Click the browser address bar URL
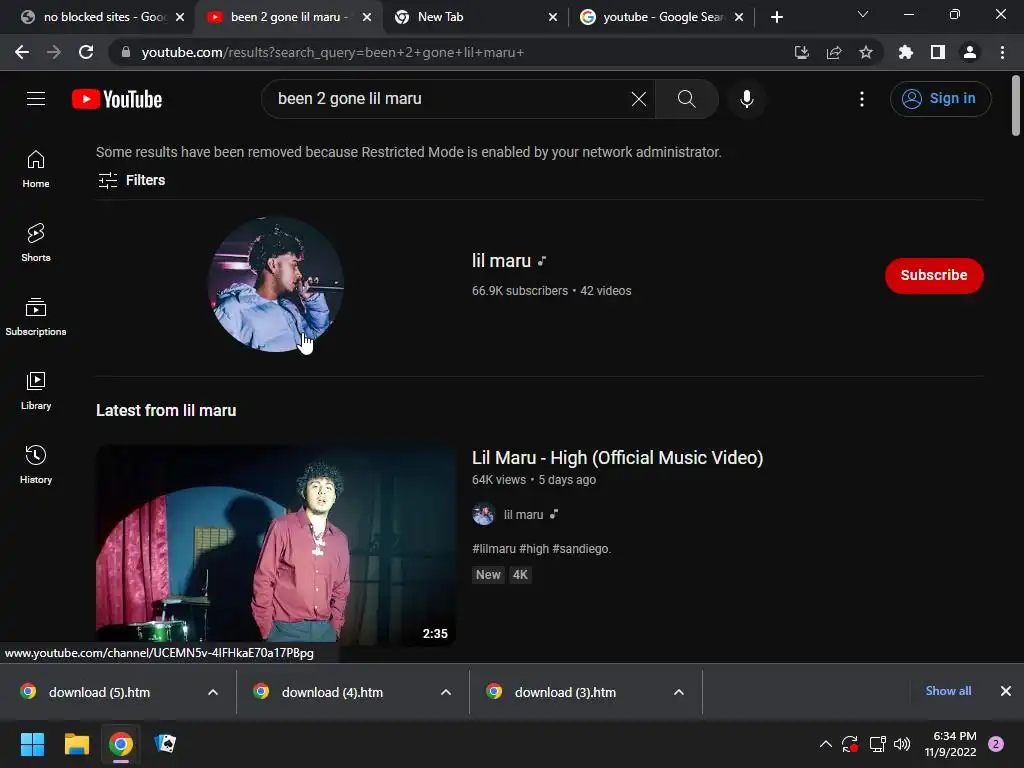The width and height of the screenshot is (1024, 768). click(332, 52)
